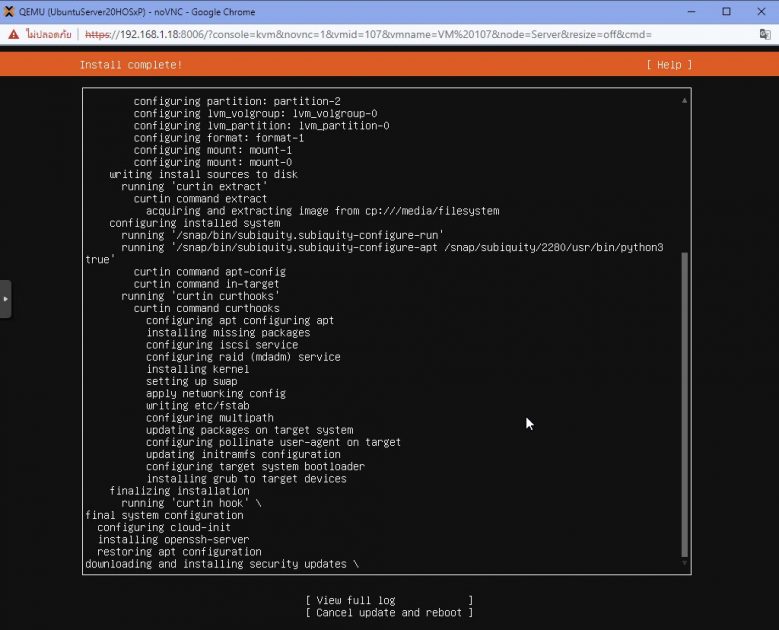The height and width of the screenshot is (630, 779).
Task: Click log line 'apply networking config'
Action: pyautogui.click(x=216, y=394)
